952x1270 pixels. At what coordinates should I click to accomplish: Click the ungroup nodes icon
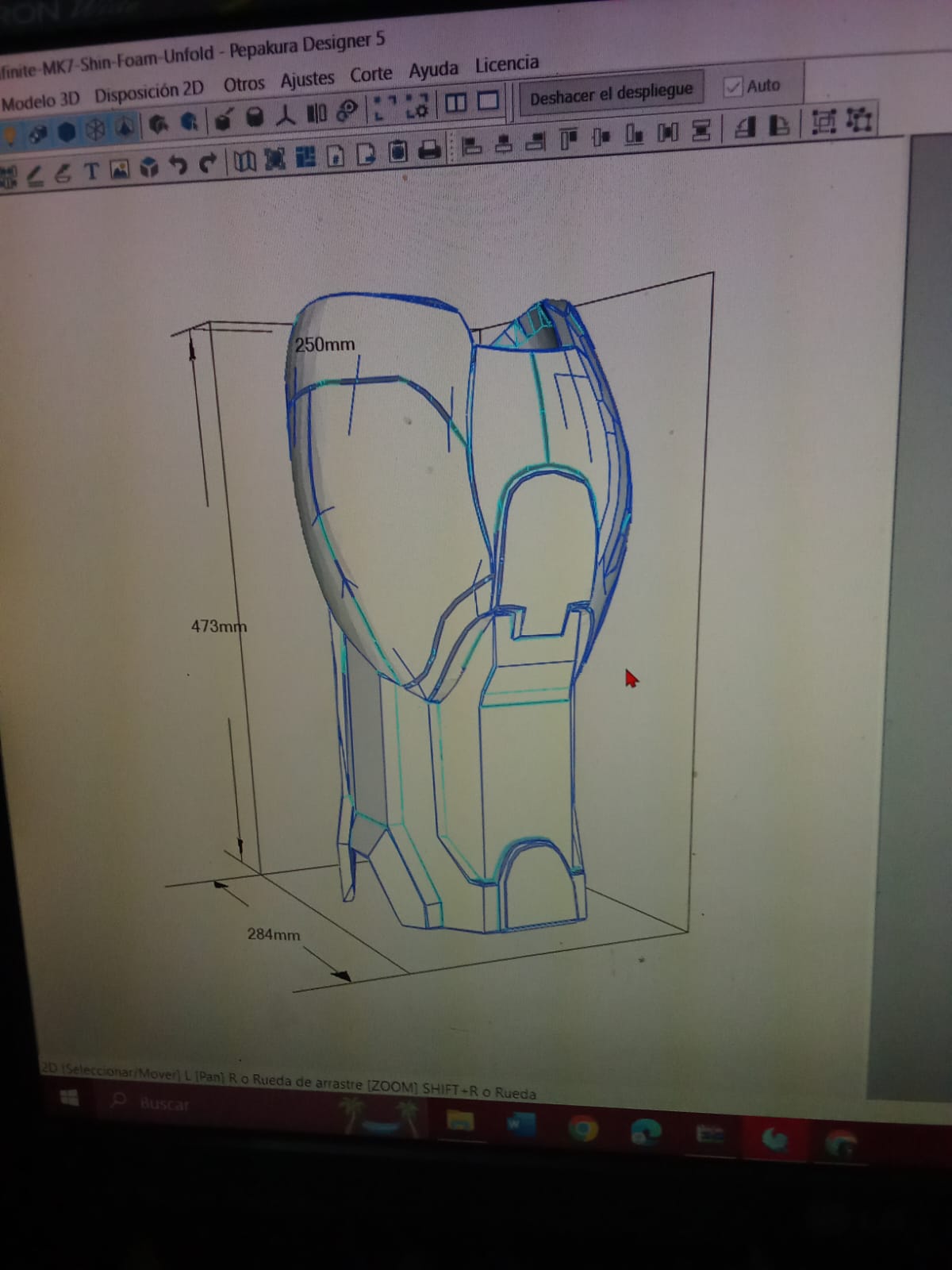tap(858, 119)
